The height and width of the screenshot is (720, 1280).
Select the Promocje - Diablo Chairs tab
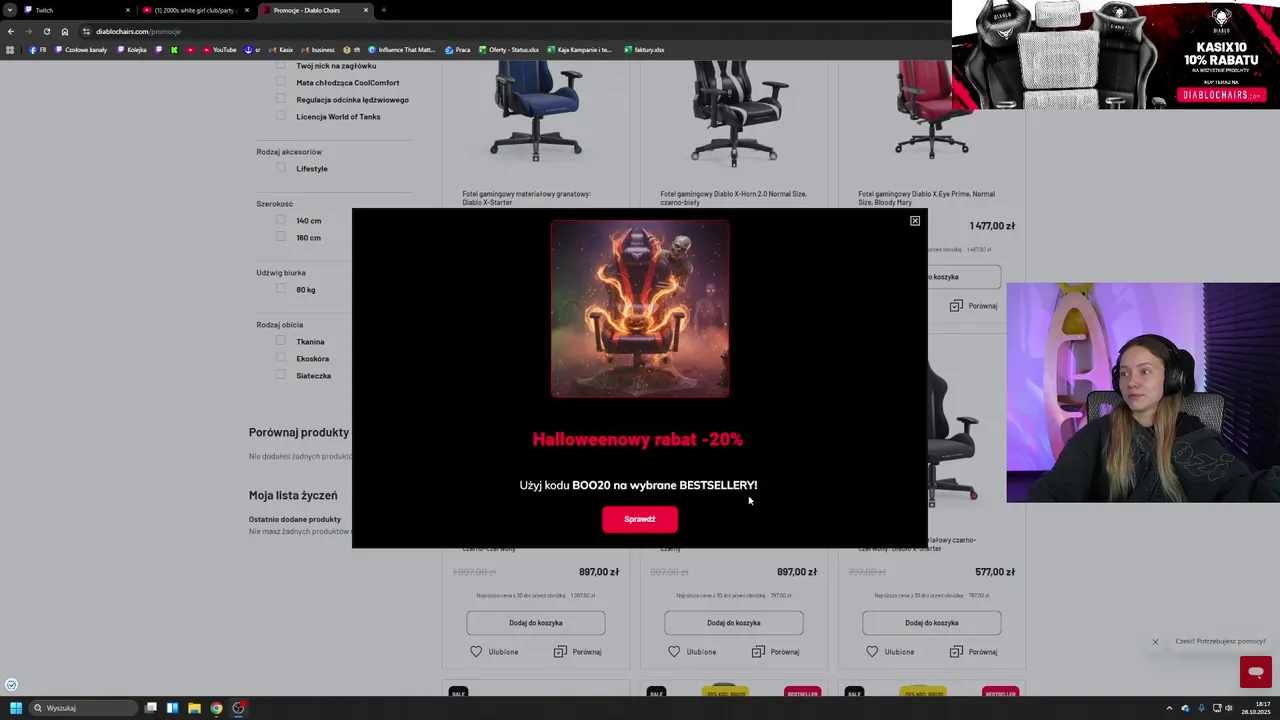(315, 10)
